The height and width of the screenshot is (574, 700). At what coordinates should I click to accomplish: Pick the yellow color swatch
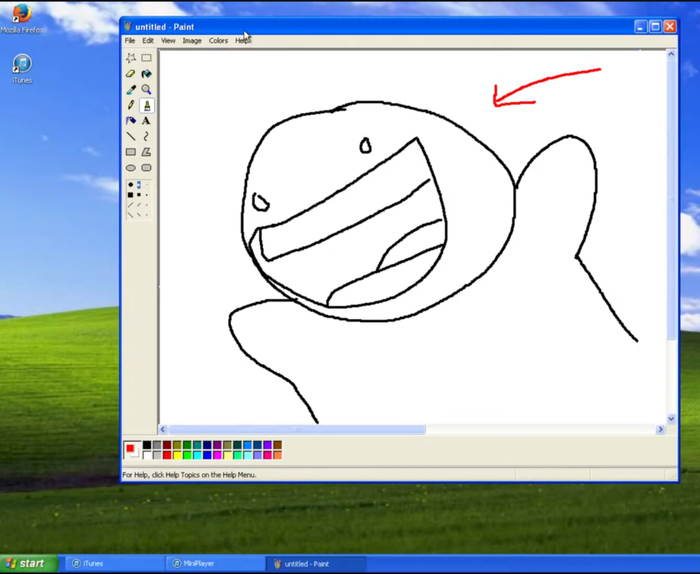(x=177, y=455)
